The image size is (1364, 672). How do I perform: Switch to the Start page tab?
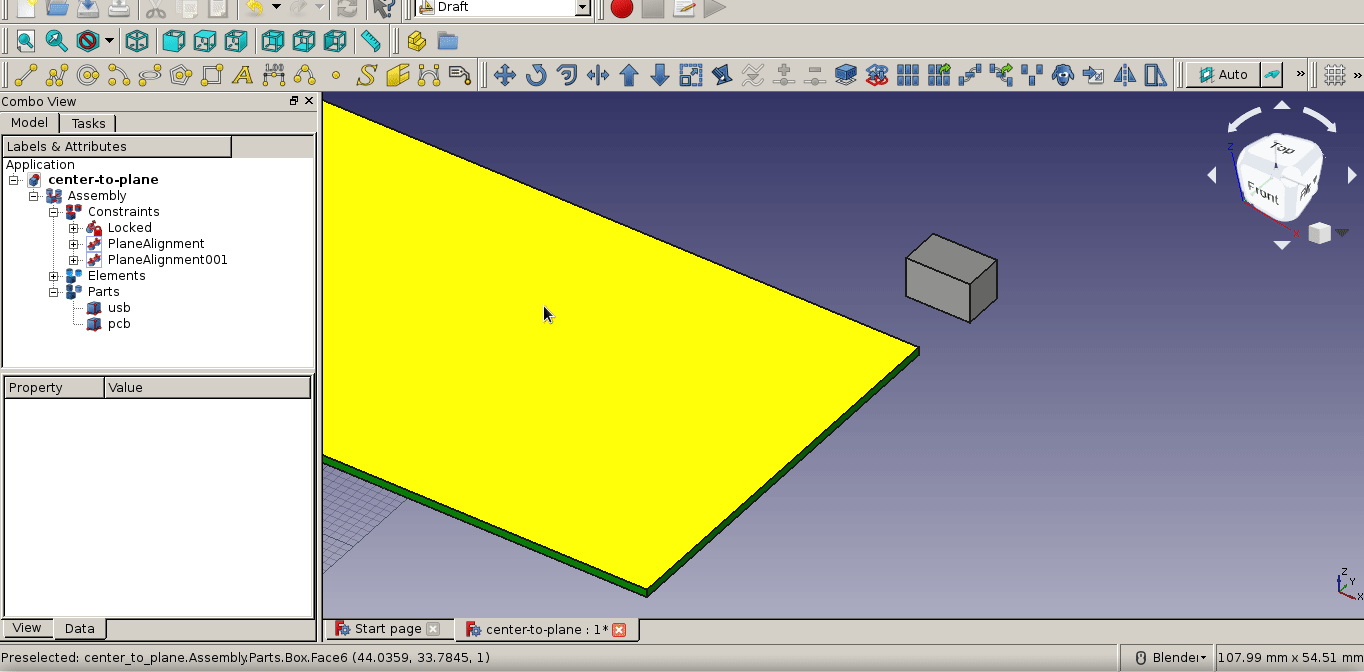390,629
